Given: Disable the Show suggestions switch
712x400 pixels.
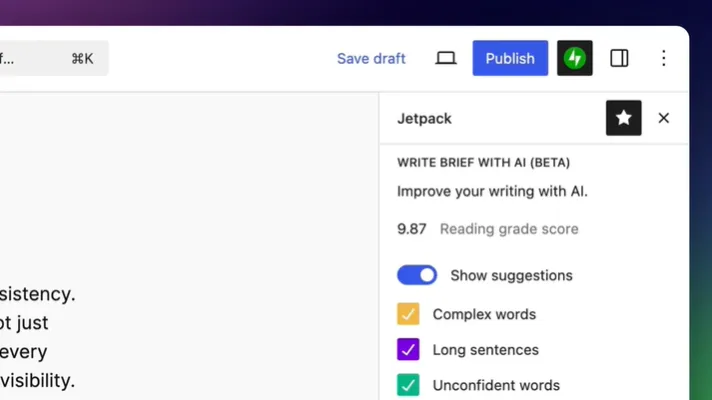Looking at the screenshot, I should (x=417, y=275).
